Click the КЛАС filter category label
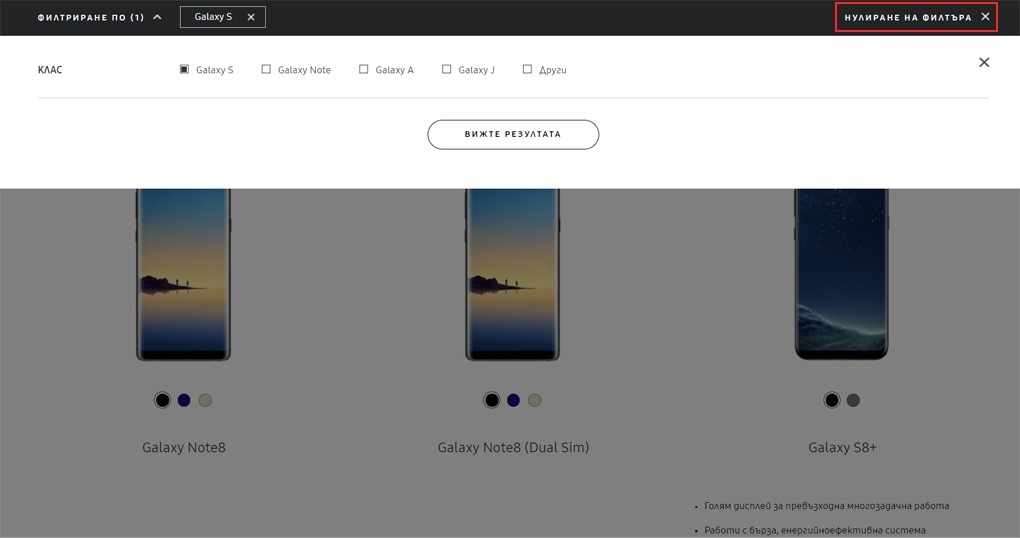This screenshot has height=538, width=1020. click(50, 70)
